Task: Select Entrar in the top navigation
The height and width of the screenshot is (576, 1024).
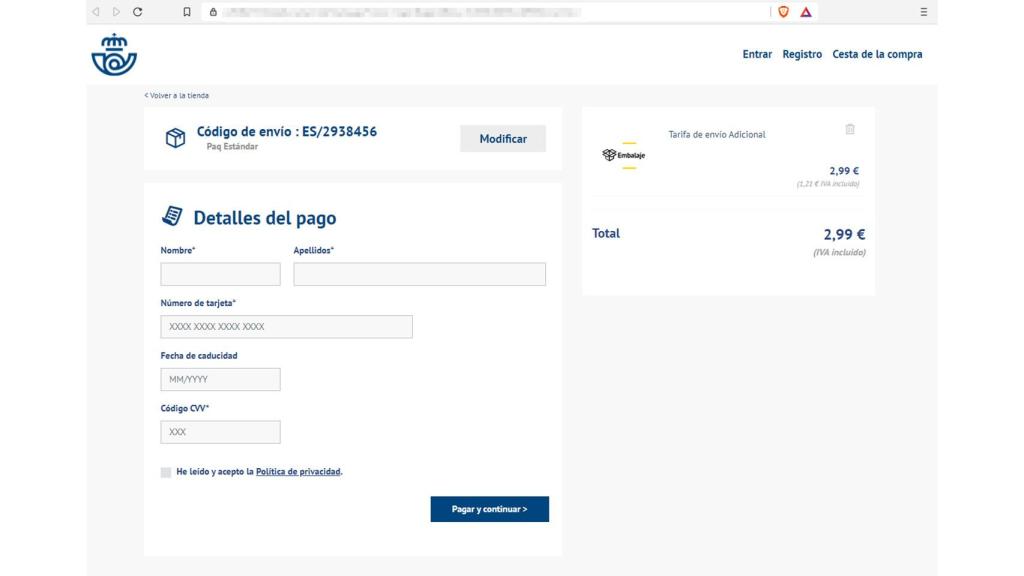Action: [x=757, y=54]
